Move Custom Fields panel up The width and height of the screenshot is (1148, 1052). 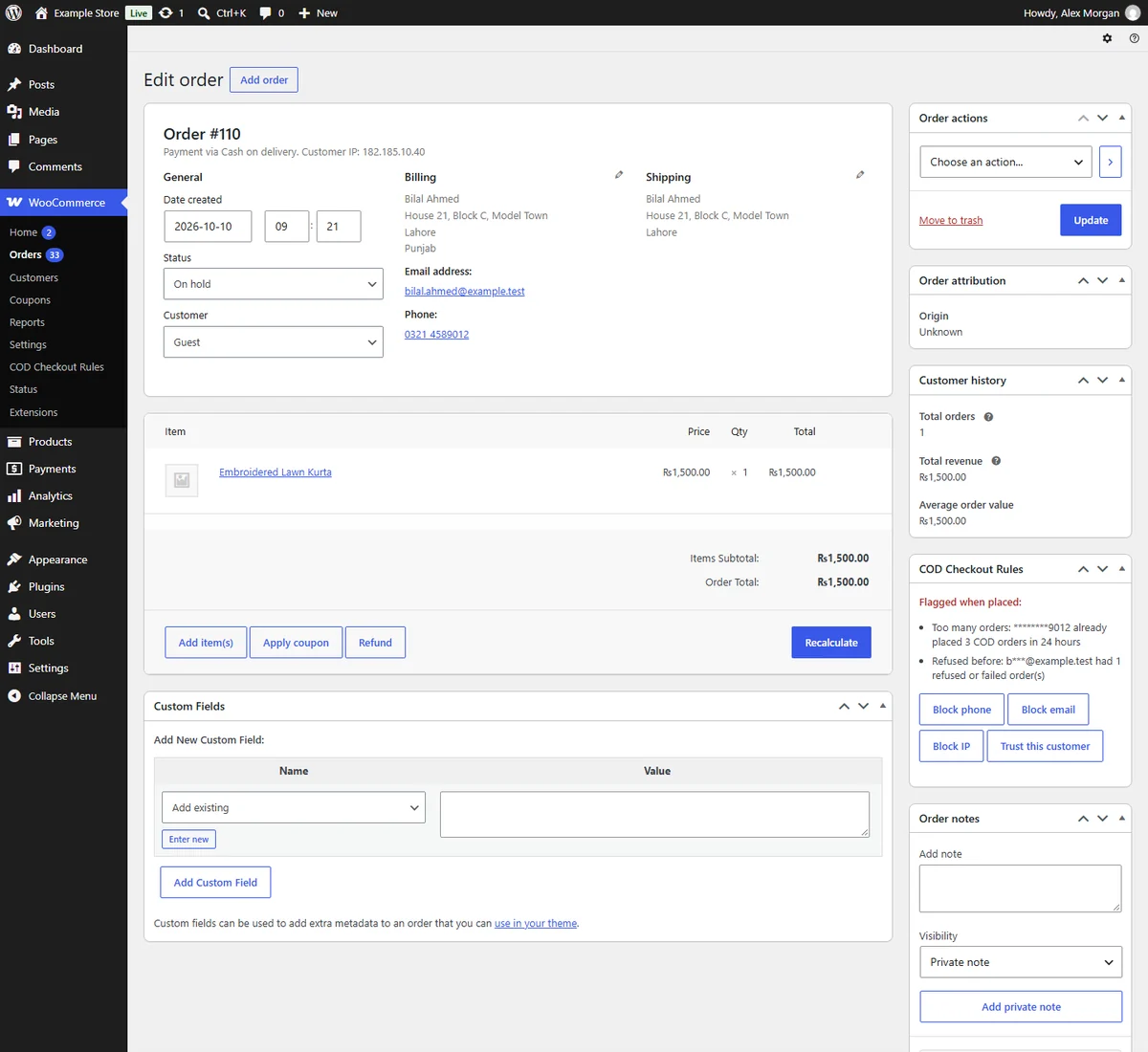(844, 706)
